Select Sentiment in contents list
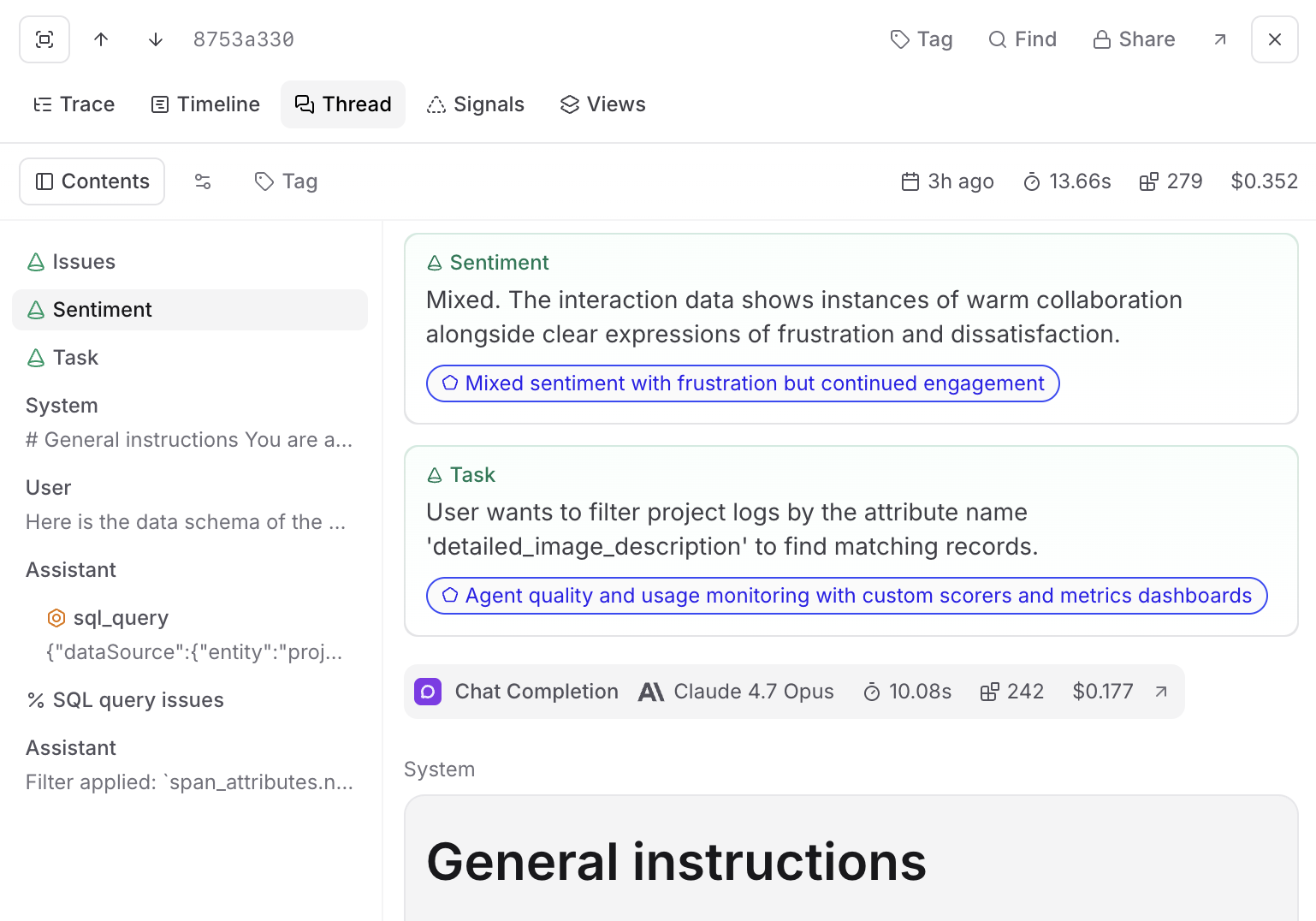The height and width of the screenshot is (921, 1316). pyautogui.click(x=190, y=310)
